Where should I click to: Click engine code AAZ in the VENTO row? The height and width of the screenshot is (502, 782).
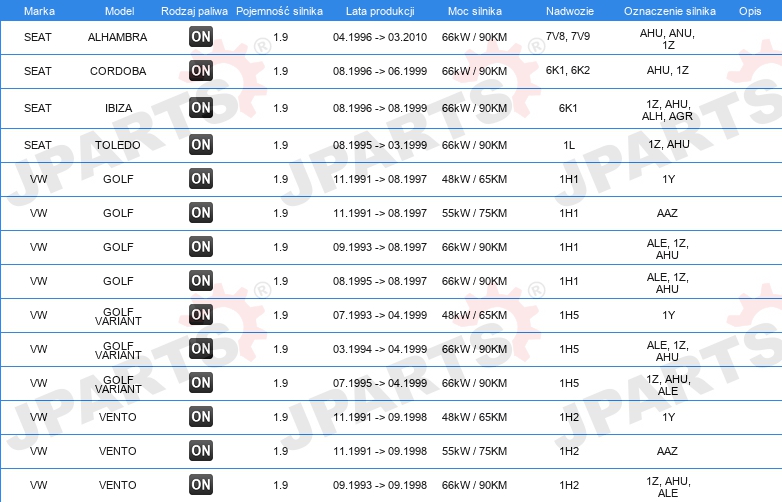click(x=667, y=451)
